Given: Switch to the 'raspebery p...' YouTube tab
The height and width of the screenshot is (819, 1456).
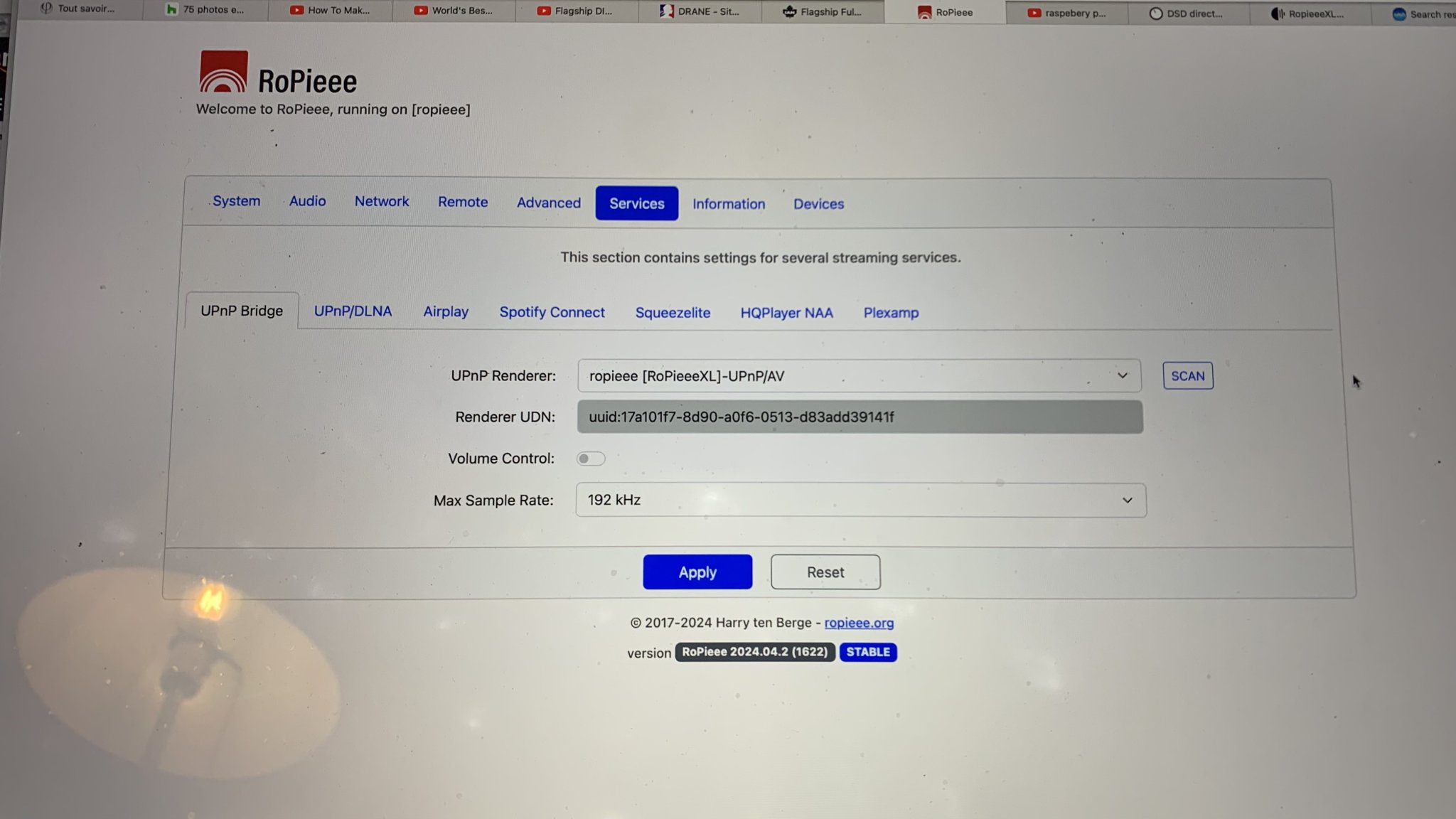Looking at the screenshot, I should point(1067,13).
